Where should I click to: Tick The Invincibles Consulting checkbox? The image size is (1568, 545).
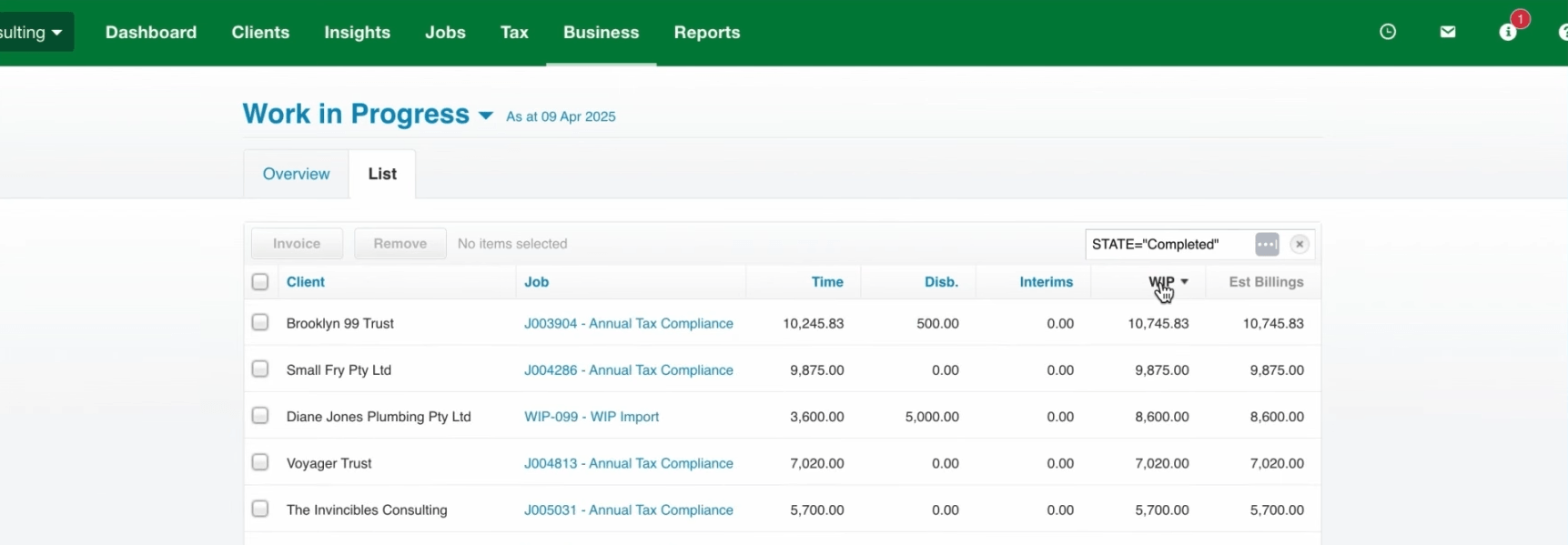[260, 508]
